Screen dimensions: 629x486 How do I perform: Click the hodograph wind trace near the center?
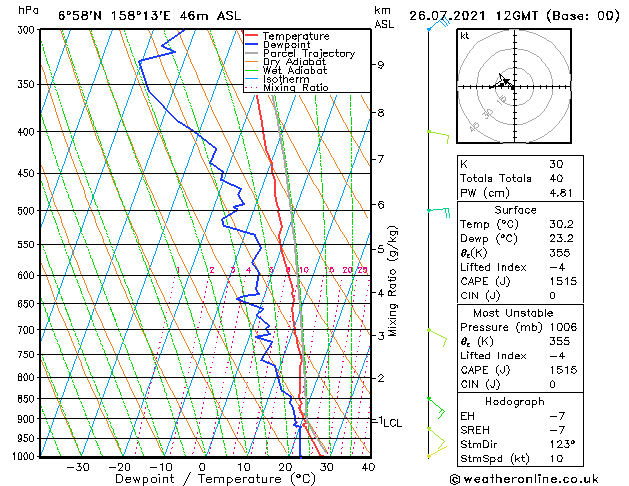pos(503,82)
